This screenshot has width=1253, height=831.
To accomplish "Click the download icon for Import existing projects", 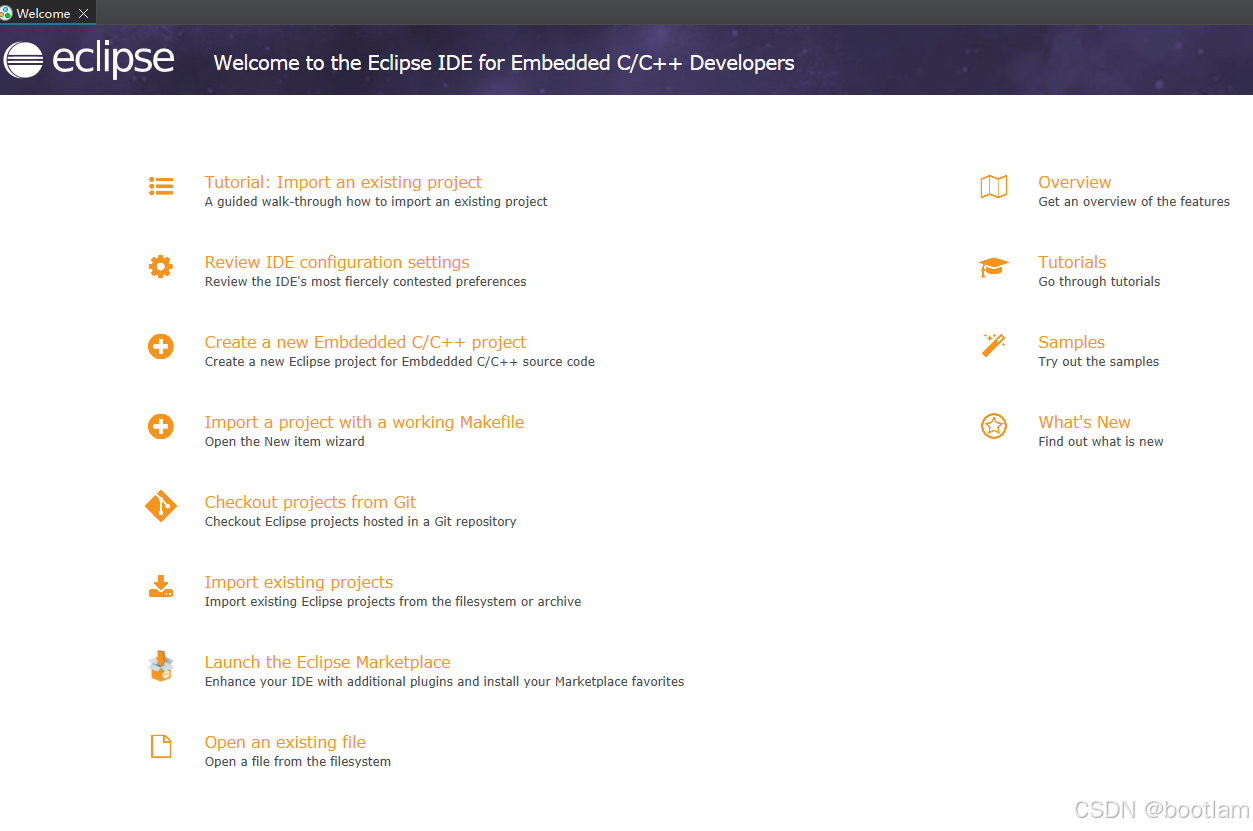I will pos(161,586).
